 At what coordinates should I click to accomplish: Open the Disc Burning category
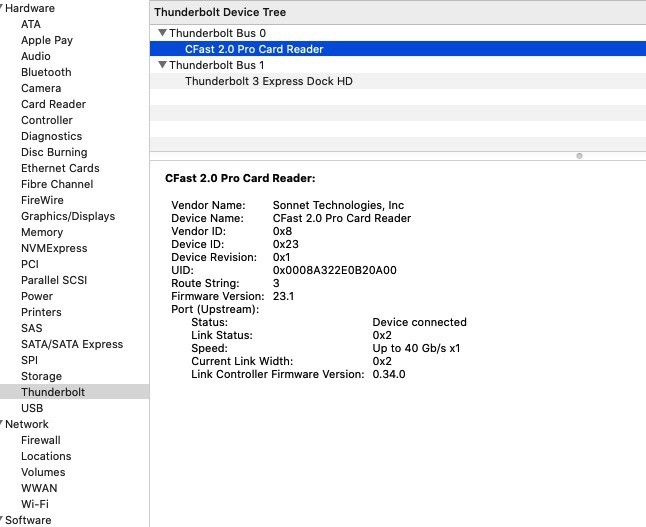click(54, 152)
